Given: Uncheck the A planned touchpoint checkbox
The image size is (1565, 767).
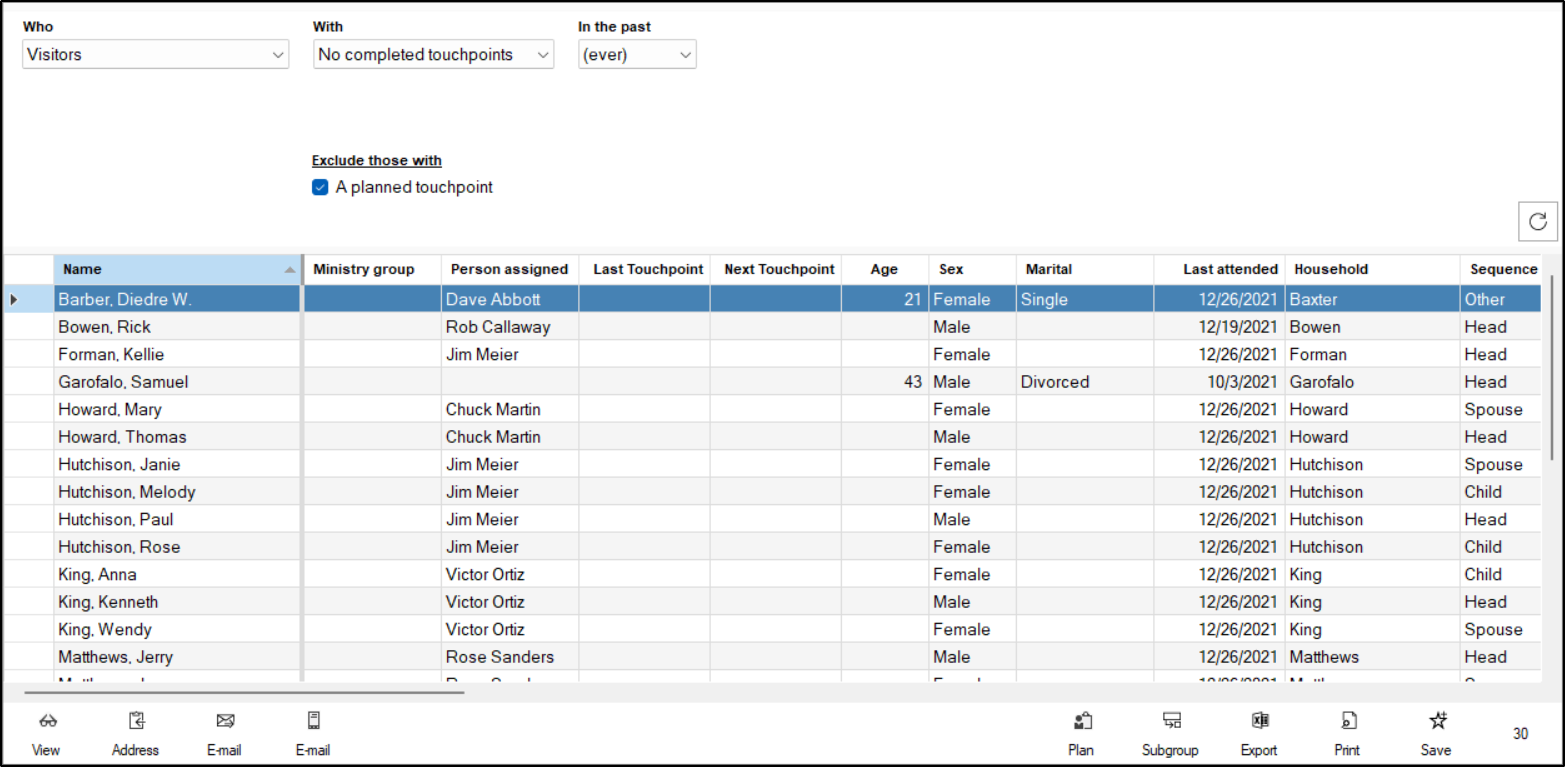Looking at the screenshot, I should (x=320, y=187).
